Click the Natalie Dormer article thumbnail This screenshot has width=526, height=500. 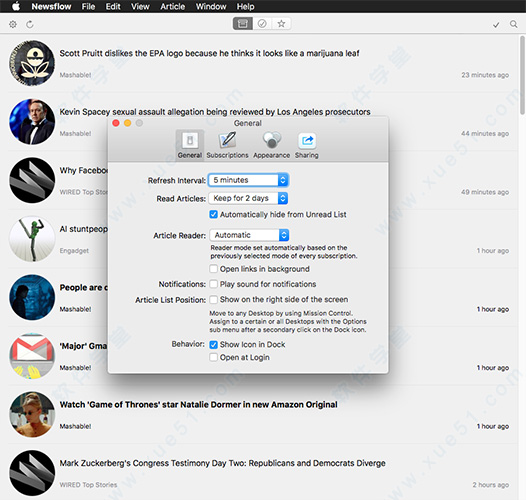(x=32, y=414)
